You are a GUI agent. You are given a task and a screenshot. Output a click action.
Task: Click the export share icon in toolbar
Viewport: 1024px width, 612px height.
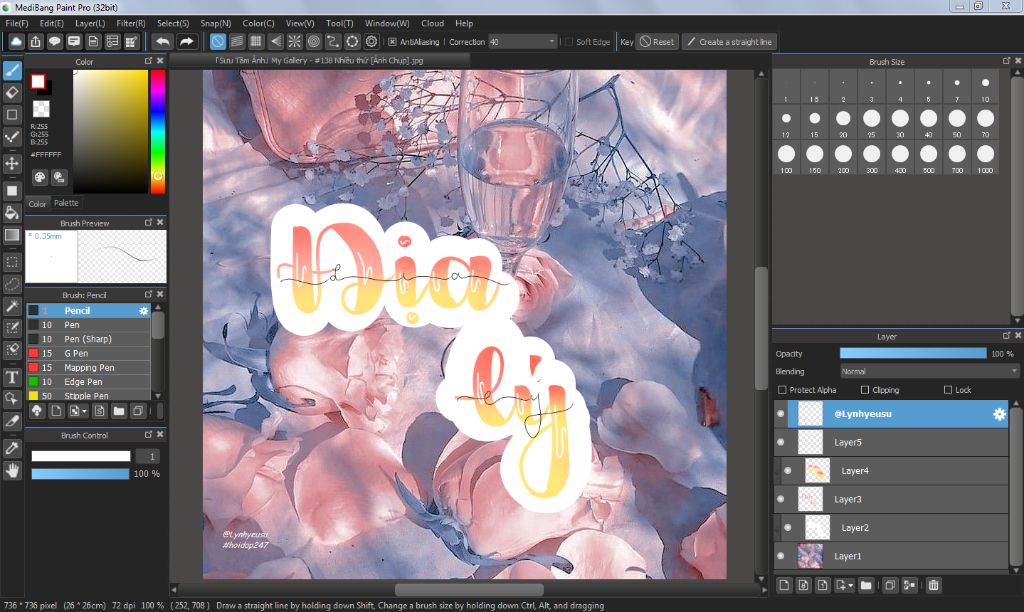click(x=35, y=42)
